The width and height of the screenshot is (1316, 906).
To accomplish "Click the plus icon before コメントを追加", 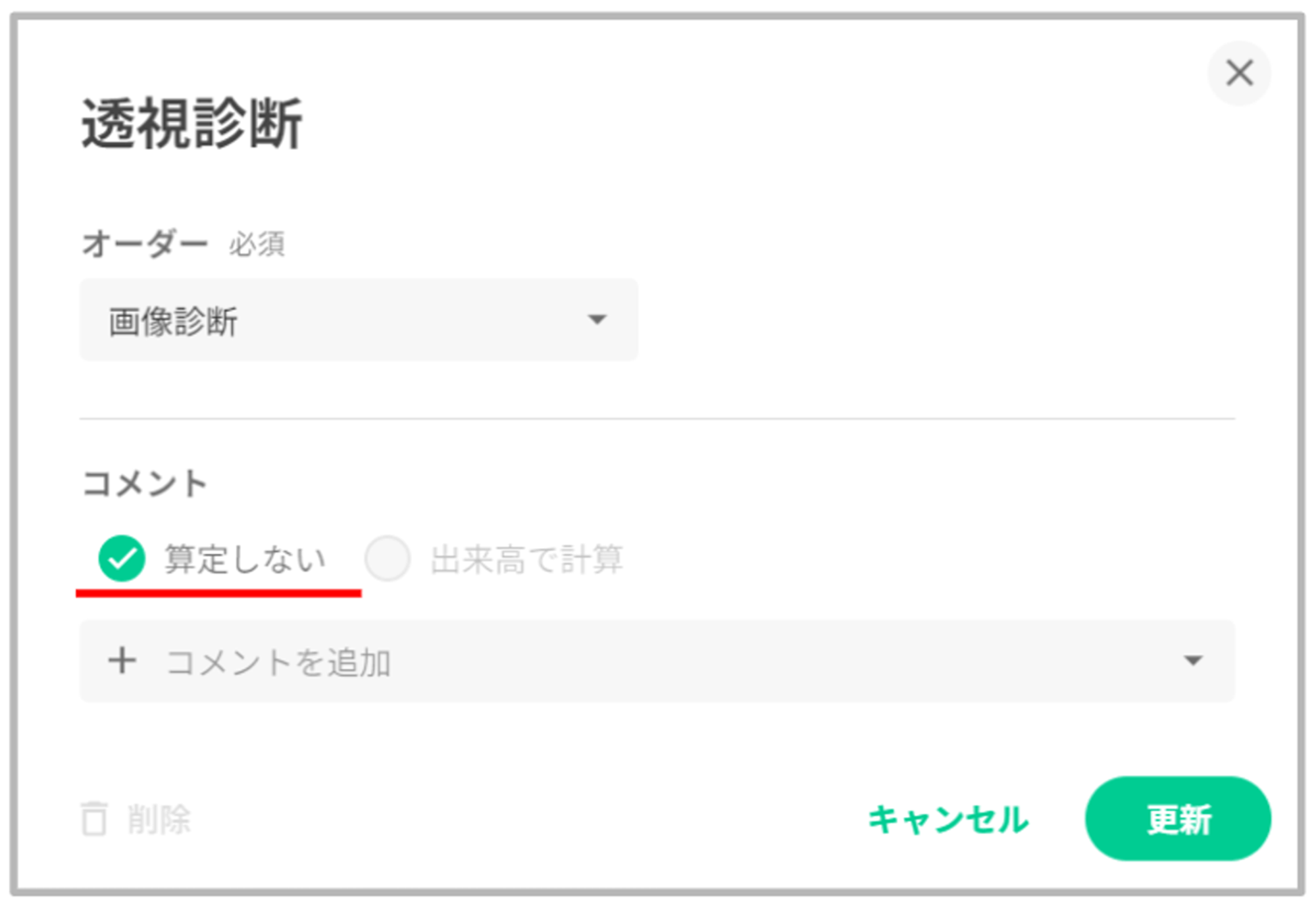I will click(122, 661).
